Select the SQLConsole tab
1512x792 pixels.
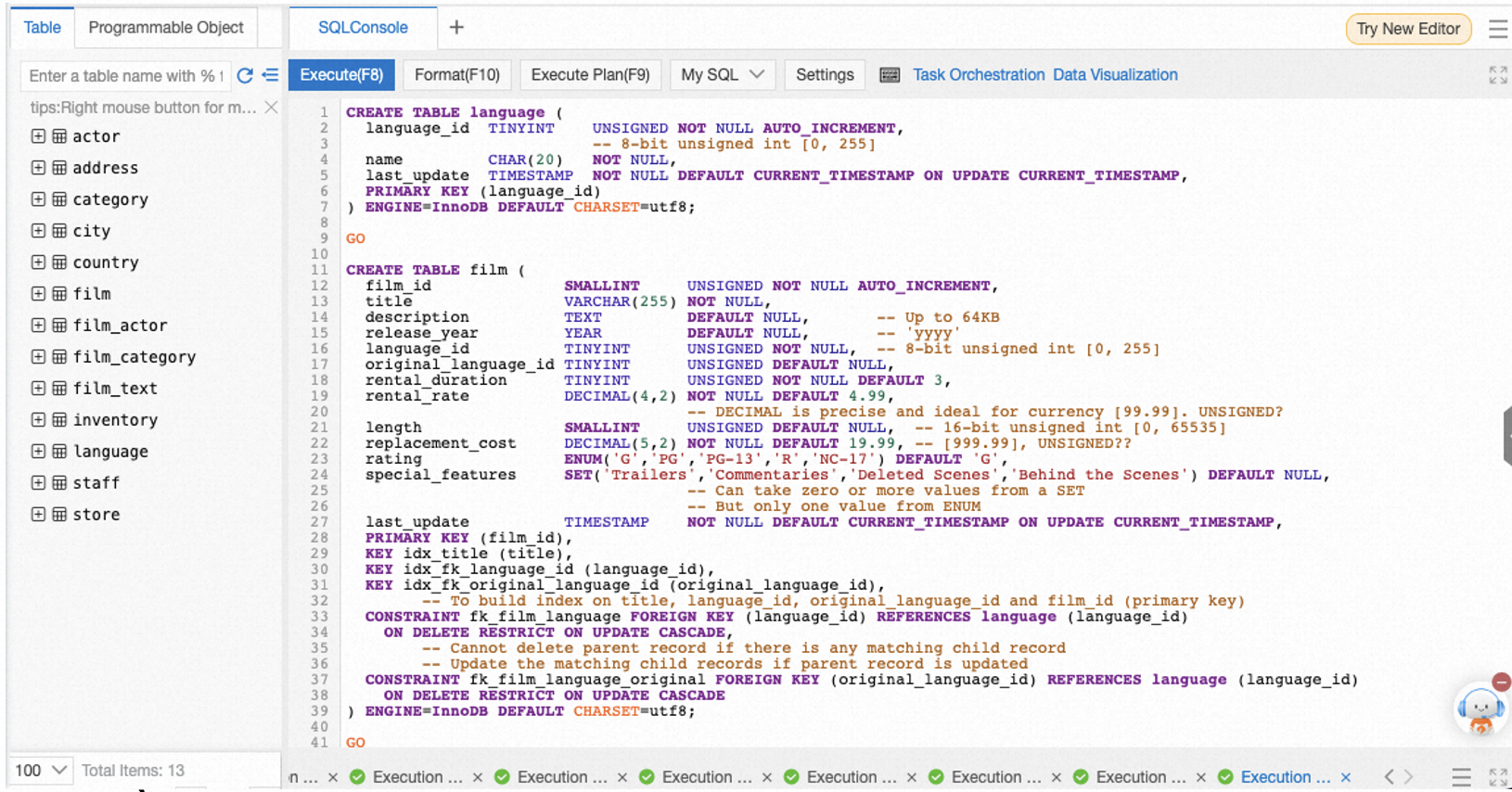click(x=363, y=28)
